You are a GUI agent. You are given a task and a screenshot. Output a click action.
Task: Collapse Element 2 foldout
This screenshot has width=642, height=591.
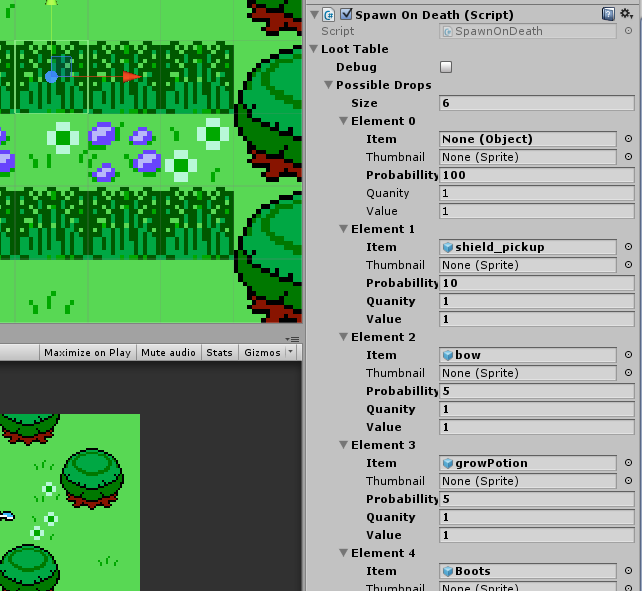click(x=344, y=337)
